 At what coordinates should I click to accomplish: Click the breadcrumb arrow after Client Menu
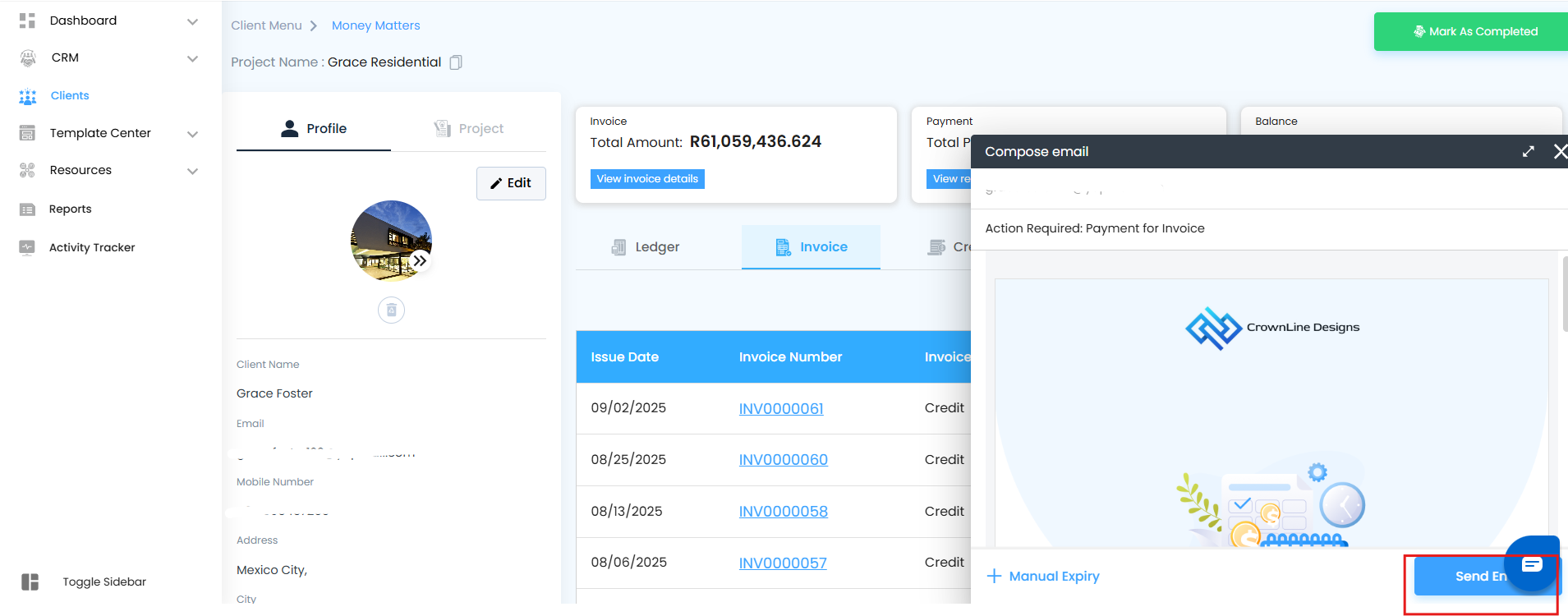[x=314, y=26]
